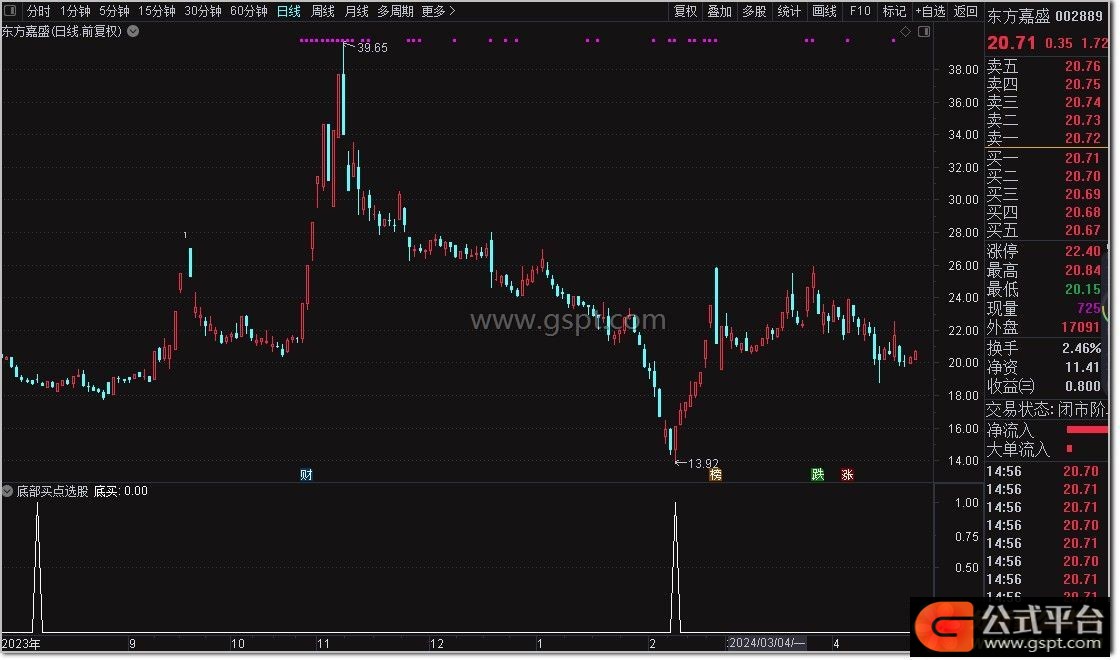The image size is (1120, 660).
Task: Click the 返回 back button
Action: pos(966,11)
